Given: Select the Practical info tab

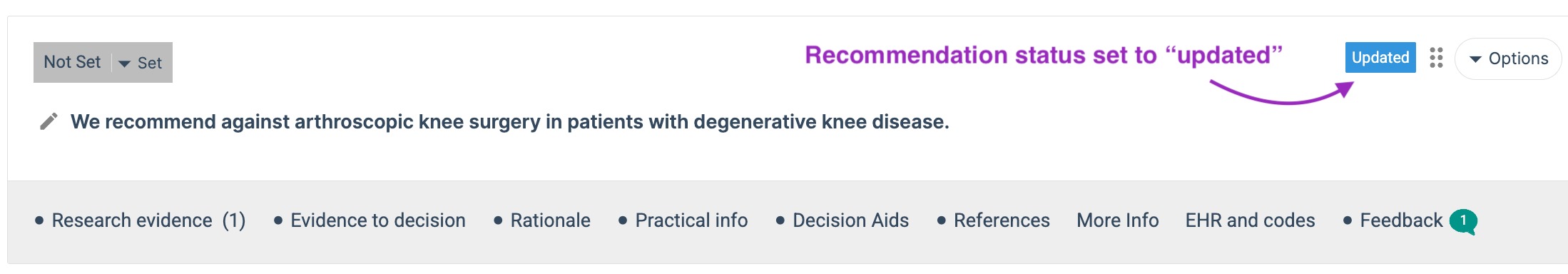Looking at the screenshot, I should tap(691, 220).
